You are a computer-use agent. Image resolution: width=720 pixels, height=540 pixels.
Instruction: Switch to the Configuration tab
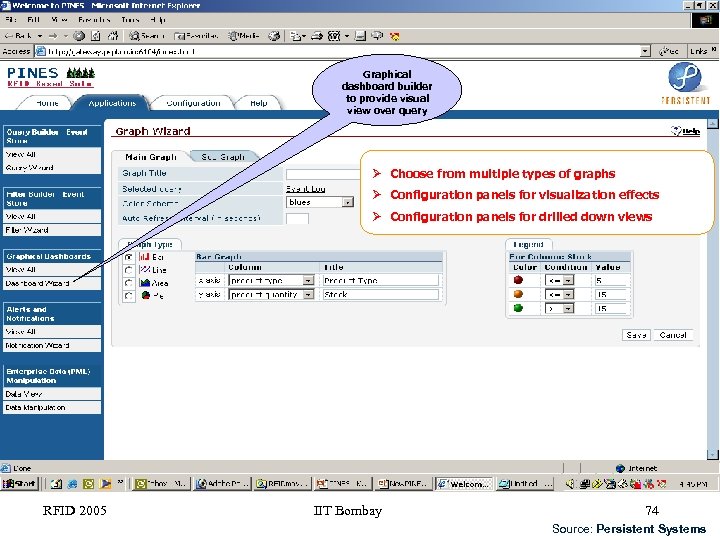pyautogui.click(x=193, y=103)
